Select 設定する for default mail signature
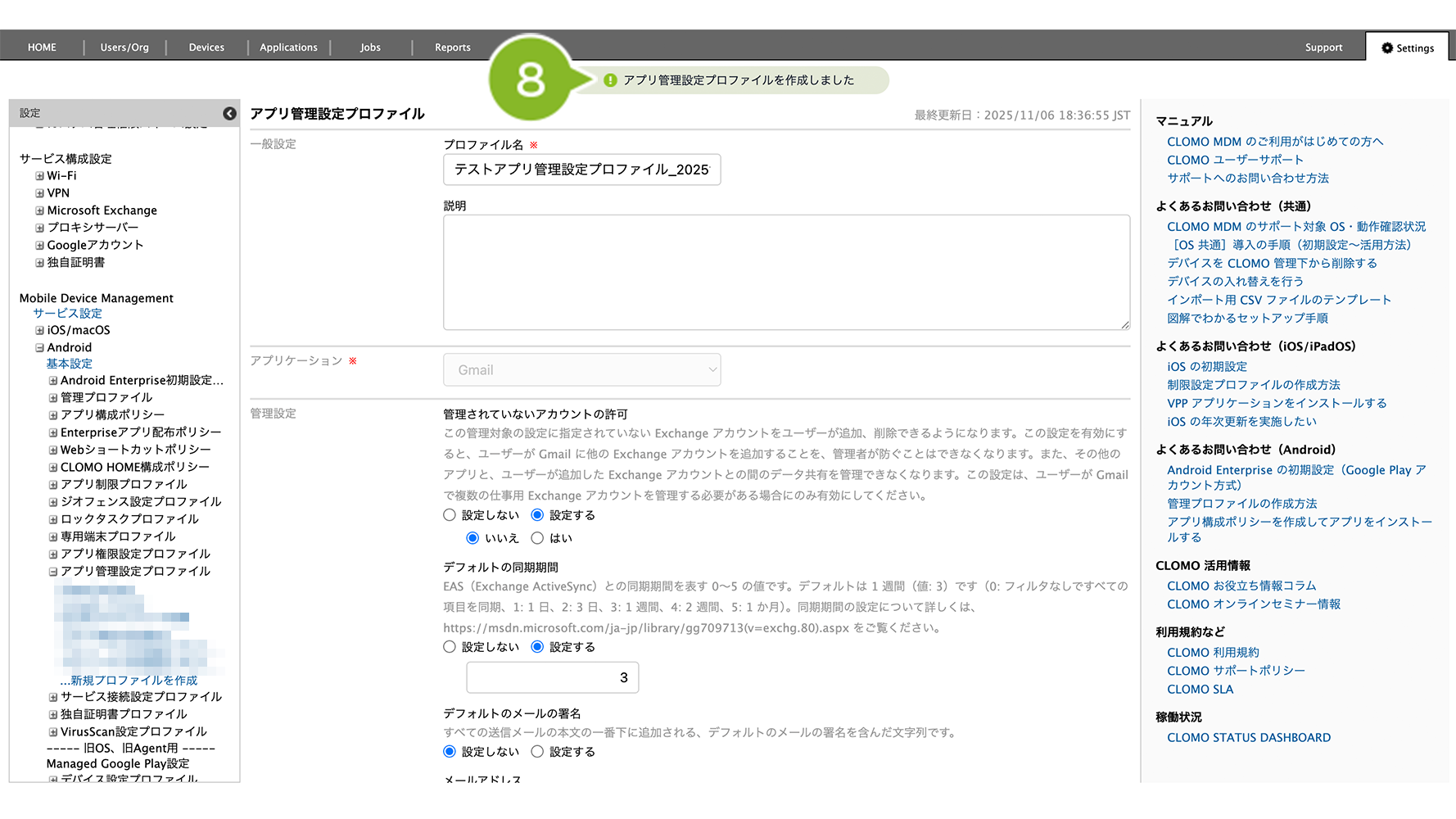 click(537, 752)
